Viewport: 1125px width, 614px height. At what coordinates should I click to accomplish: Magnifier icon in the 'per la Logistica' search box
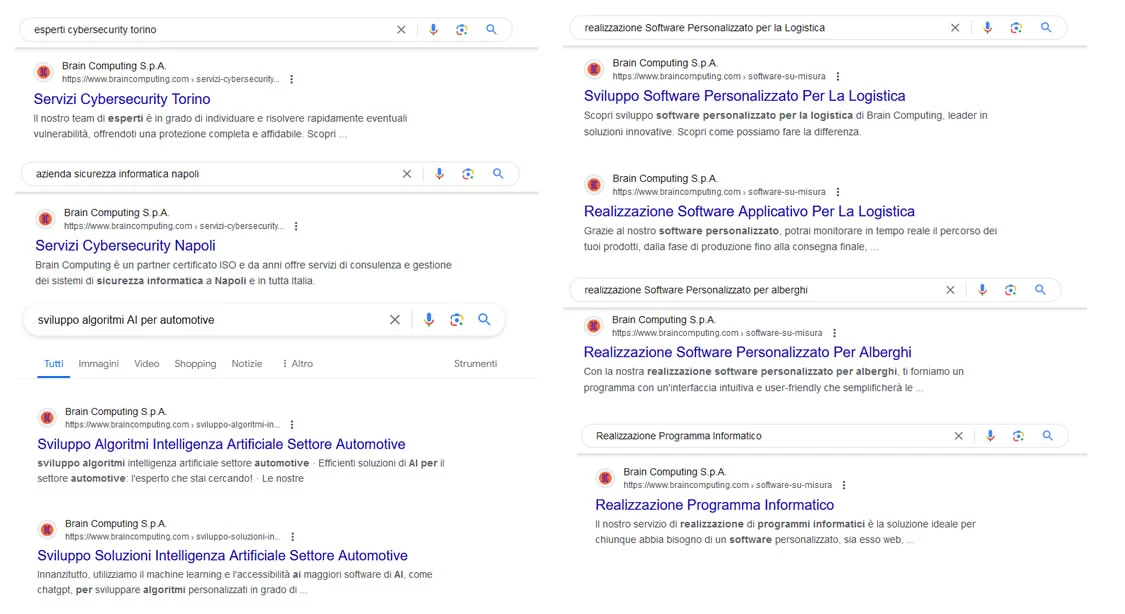1046,28
